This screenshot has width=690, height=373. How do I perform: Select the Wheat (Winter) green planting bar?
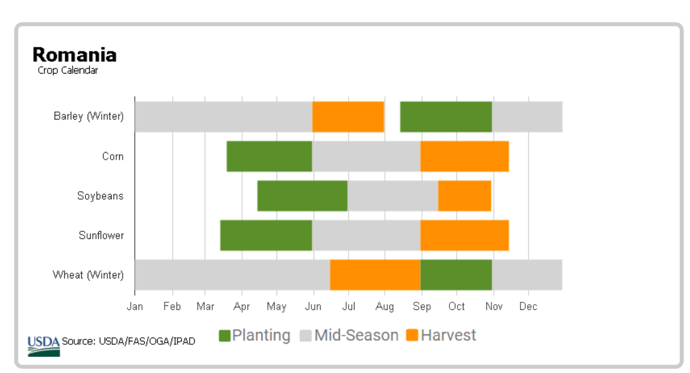[x=456, y=275]
